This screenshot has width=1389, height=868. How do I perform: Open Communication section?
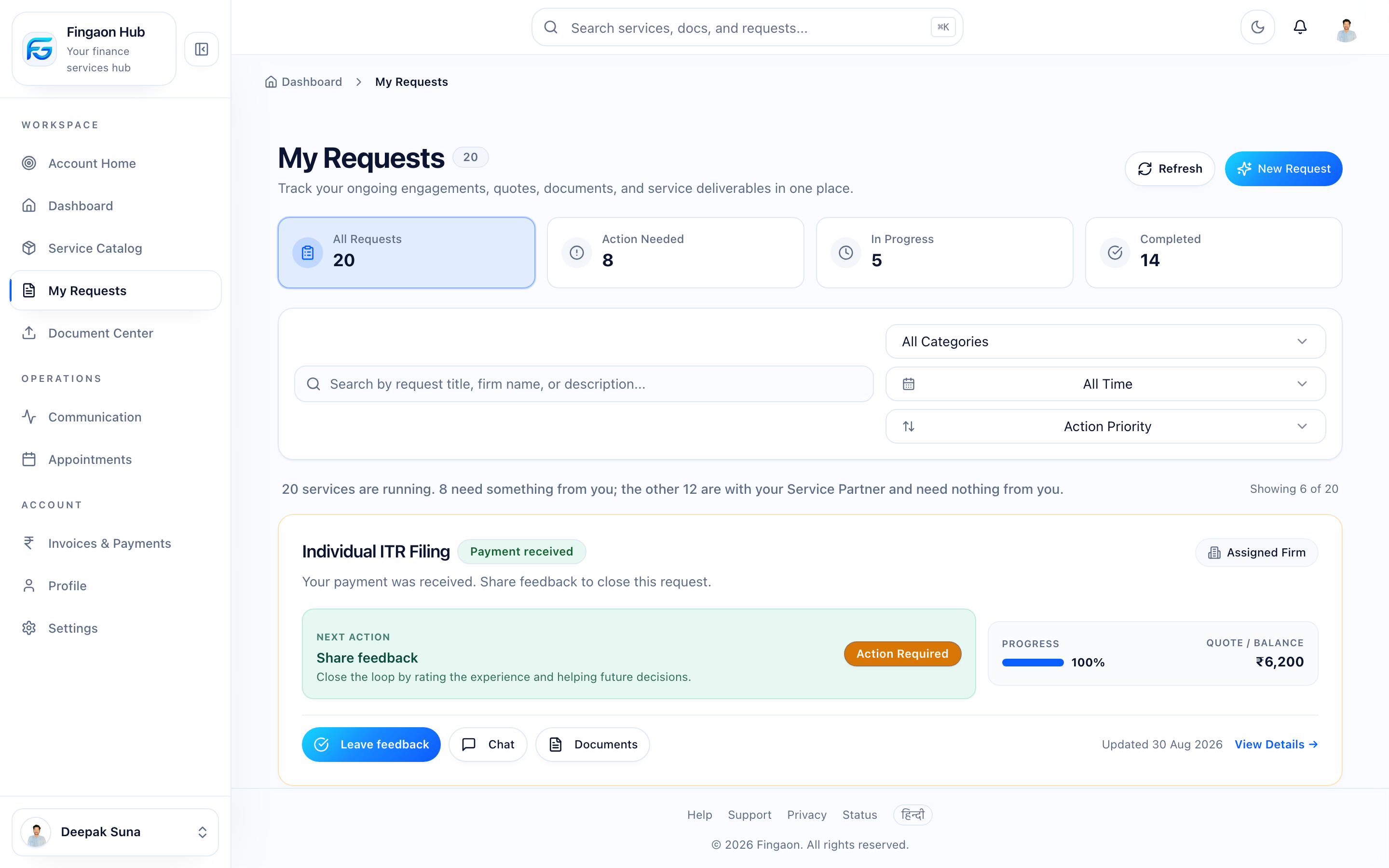point(115,417)
